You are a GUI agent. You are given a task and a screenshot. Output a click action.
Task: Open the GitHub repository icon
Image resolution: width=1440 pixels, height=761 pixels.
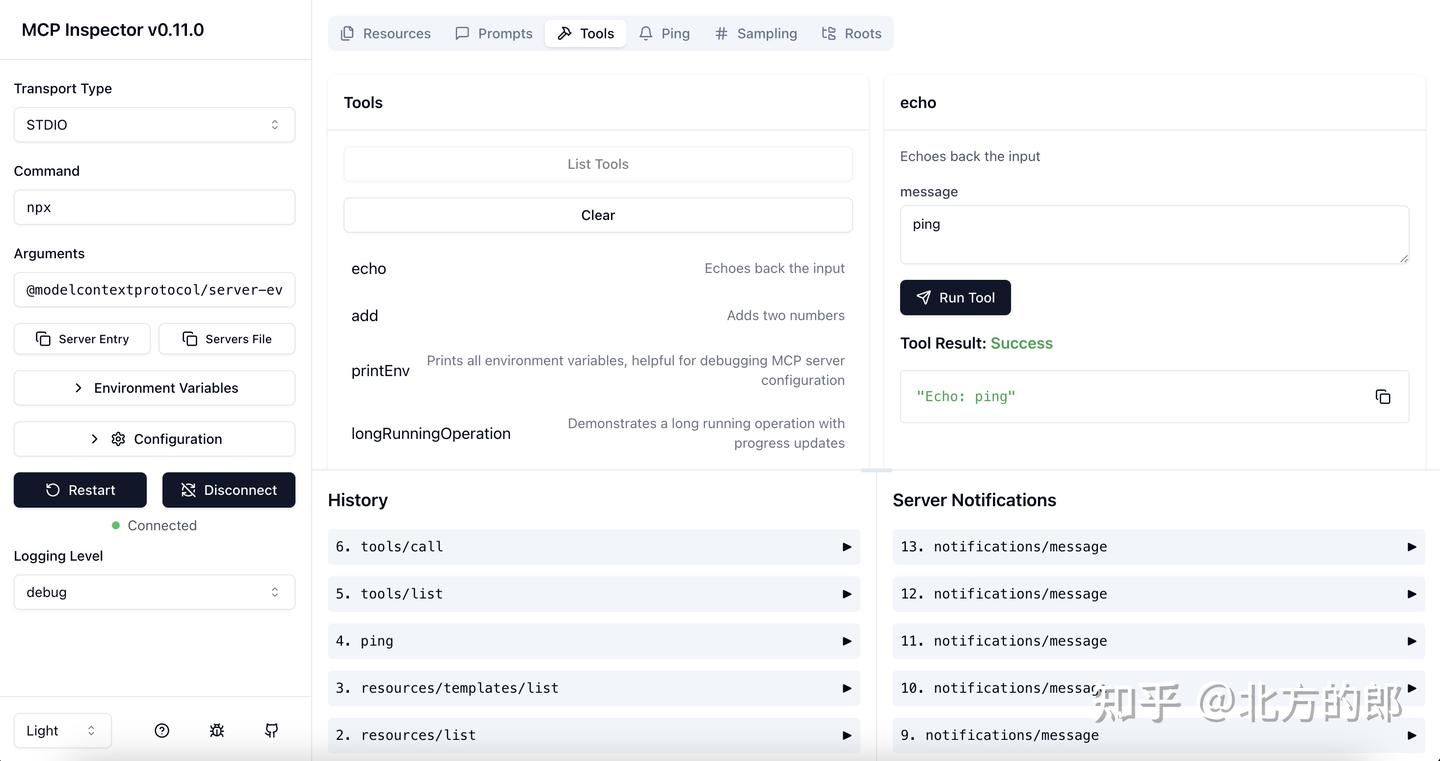click(x=271, y=731)
